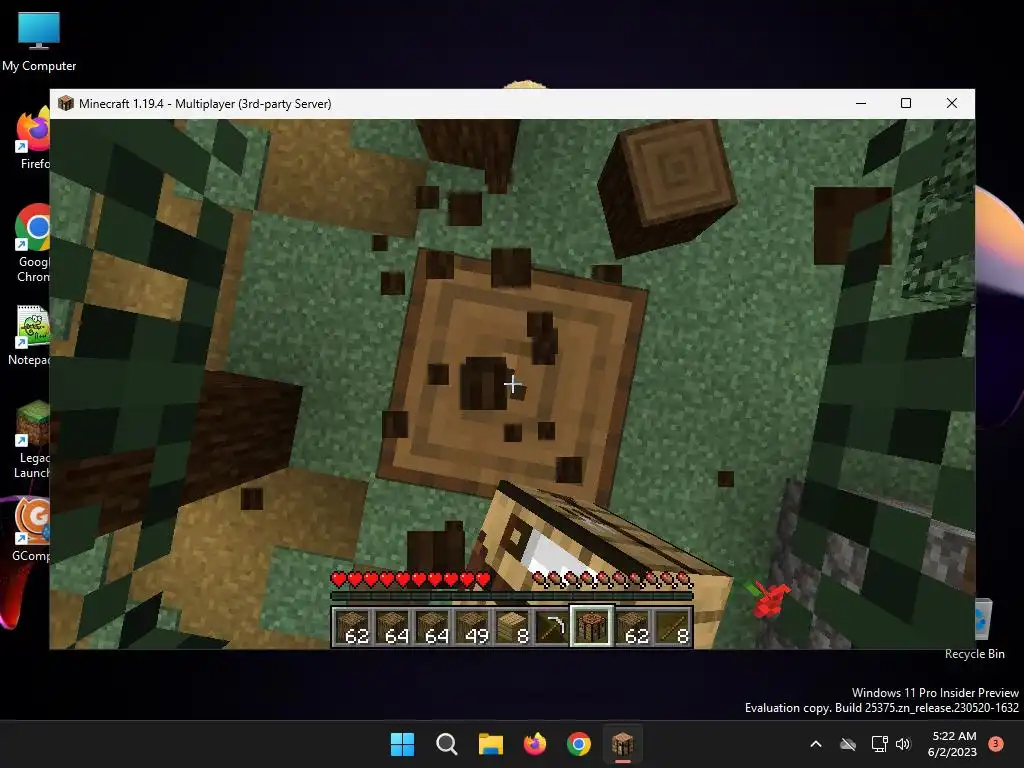
Task: Select the hotbar slot with 49 oak logs
Action: point(473,627)
